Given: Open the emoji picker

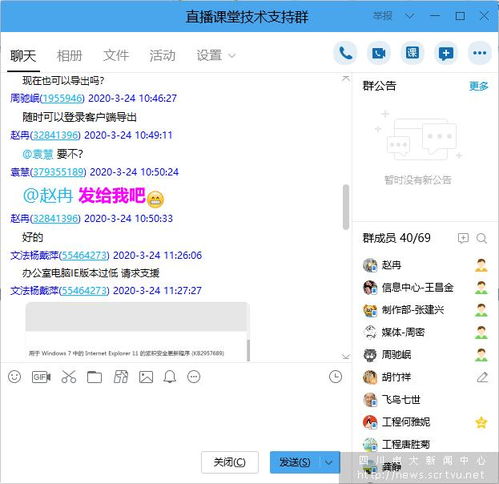Looking at the screenshot, I should click(x=14, y=377).
